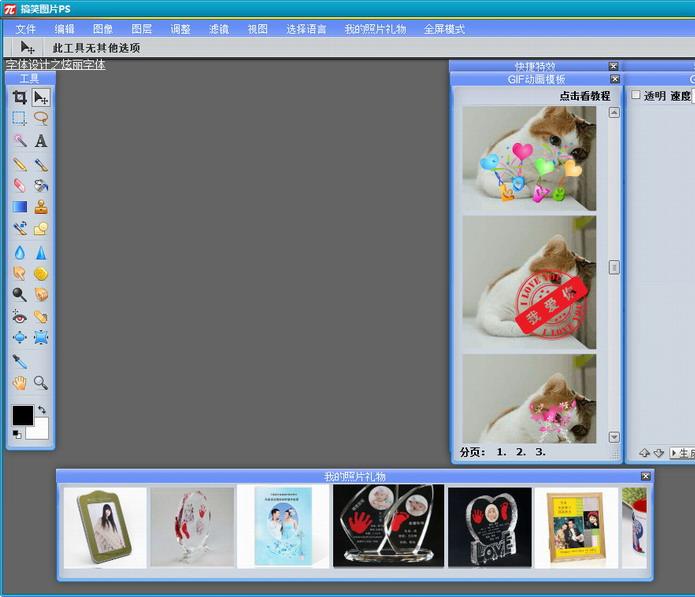Activate the Red Eye removal tool
Image resolution: width=695 pixels, height=597 pixels.
tap(19, 316)
